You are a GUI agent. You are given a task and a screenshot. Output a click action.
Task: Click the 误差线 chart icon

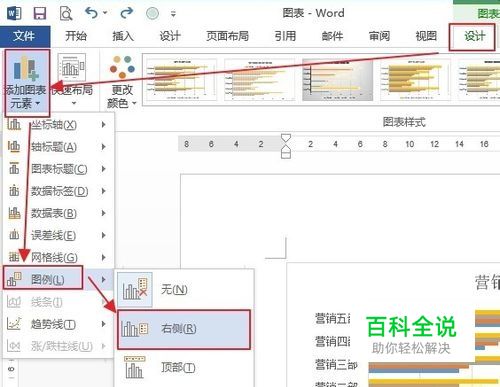click(14, 235)
